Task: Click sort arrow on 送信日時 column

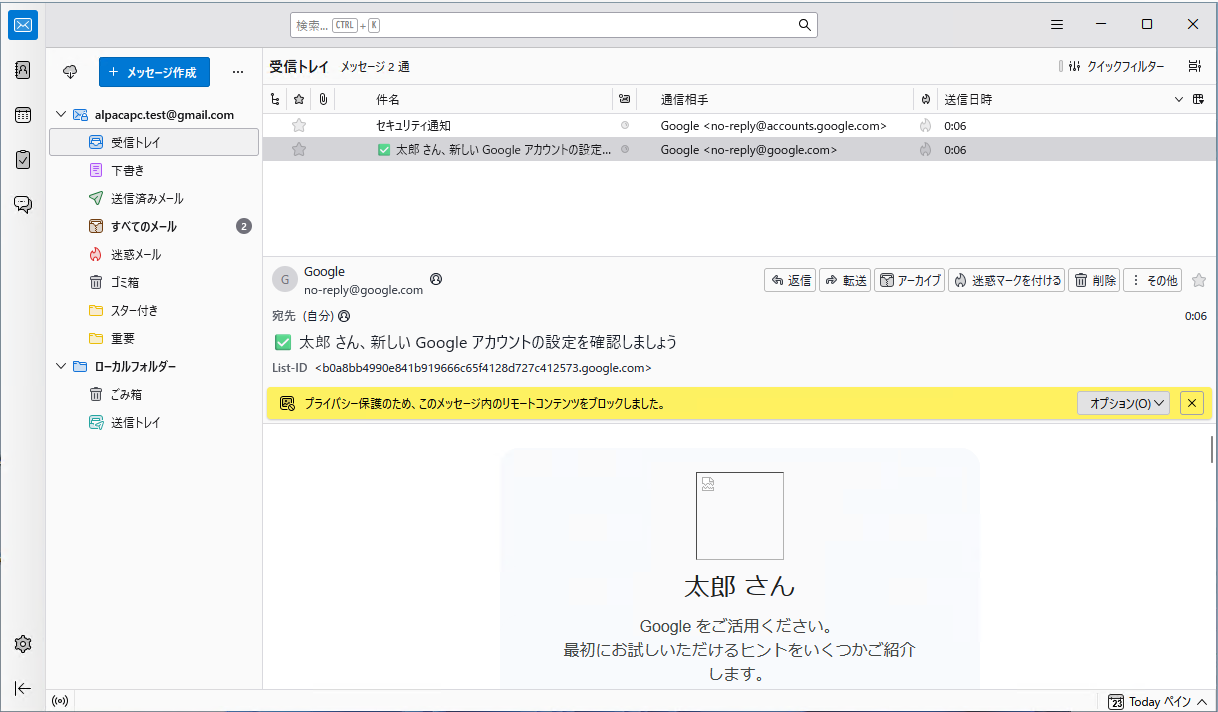Action: pos(1178,100)
